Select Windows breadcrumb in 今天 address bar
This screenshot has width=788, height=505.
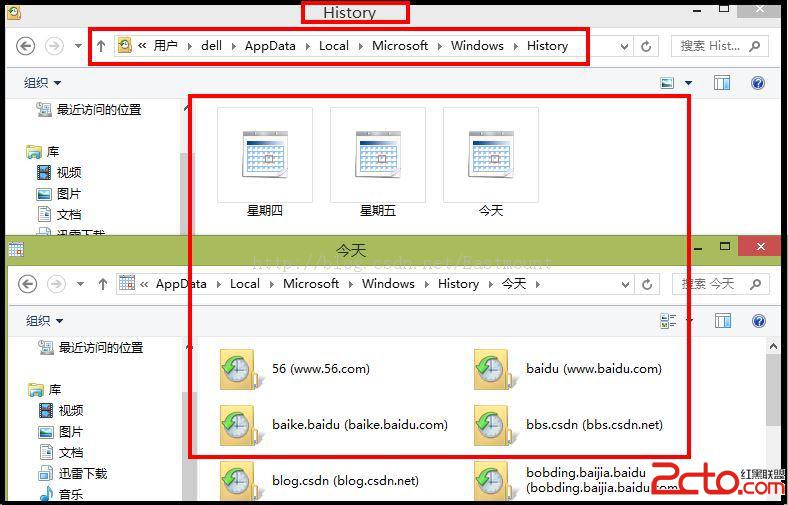click(388, 284)
